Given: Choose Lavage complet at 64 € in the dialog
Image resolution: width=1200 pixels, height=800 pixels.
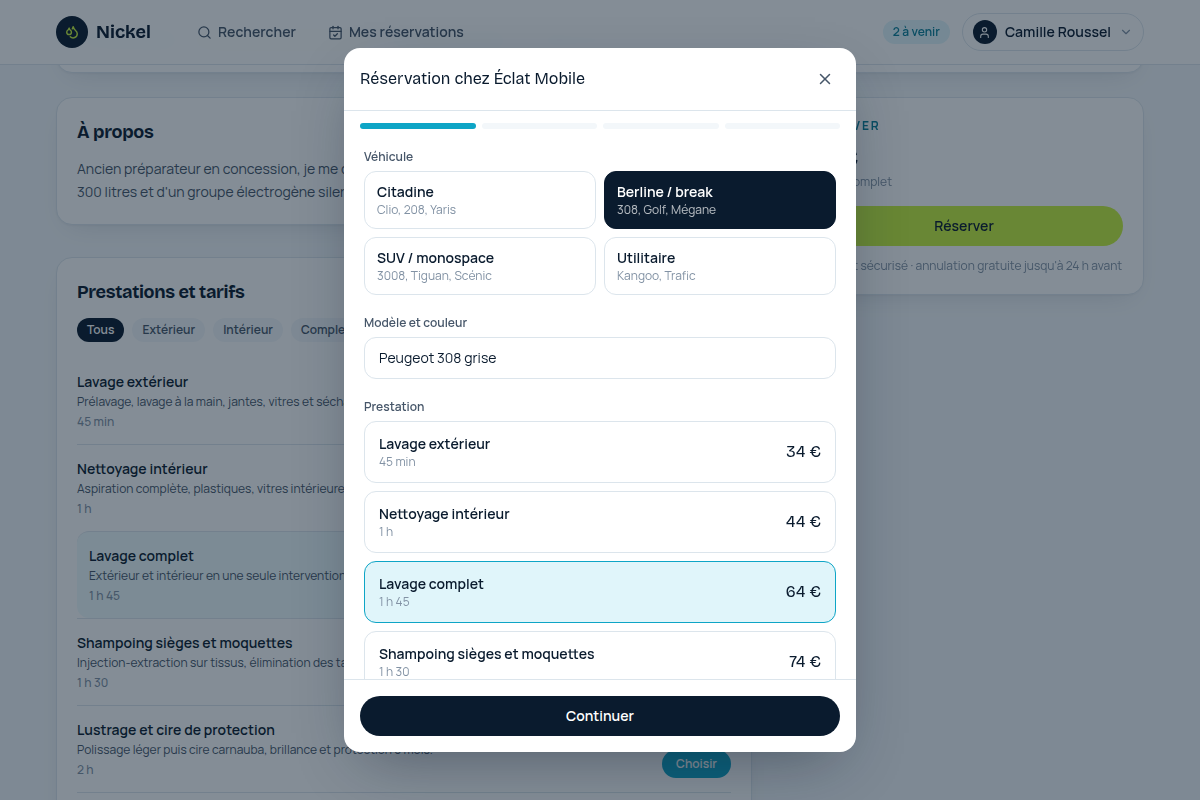Looking at the screenshot, I should click(600, 592).
